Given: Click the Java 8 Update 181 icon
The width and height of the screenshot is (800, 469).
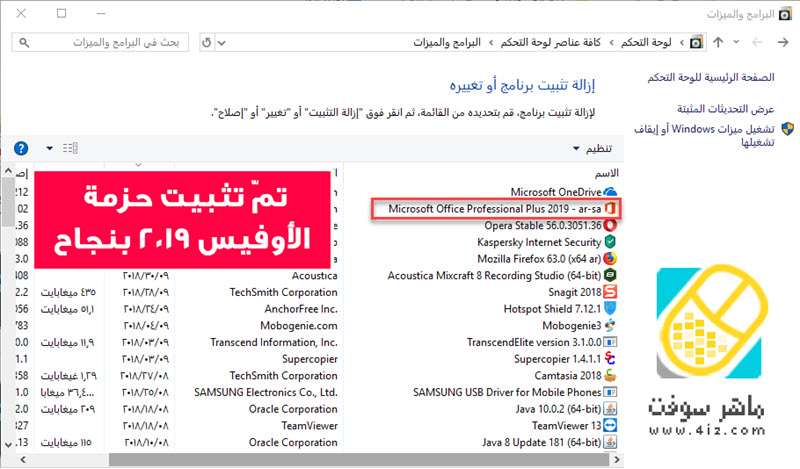Looking at the screenshot, I should point(610,442).
